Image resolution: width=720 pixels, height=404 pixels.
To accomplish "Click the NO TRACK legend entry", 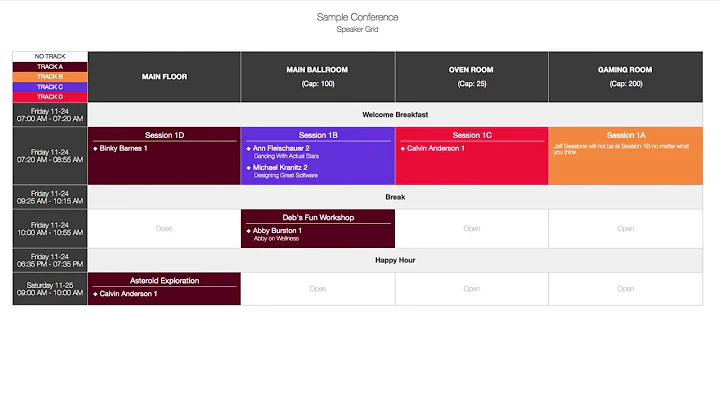I will pyautogui.click(x=50, y=56).
